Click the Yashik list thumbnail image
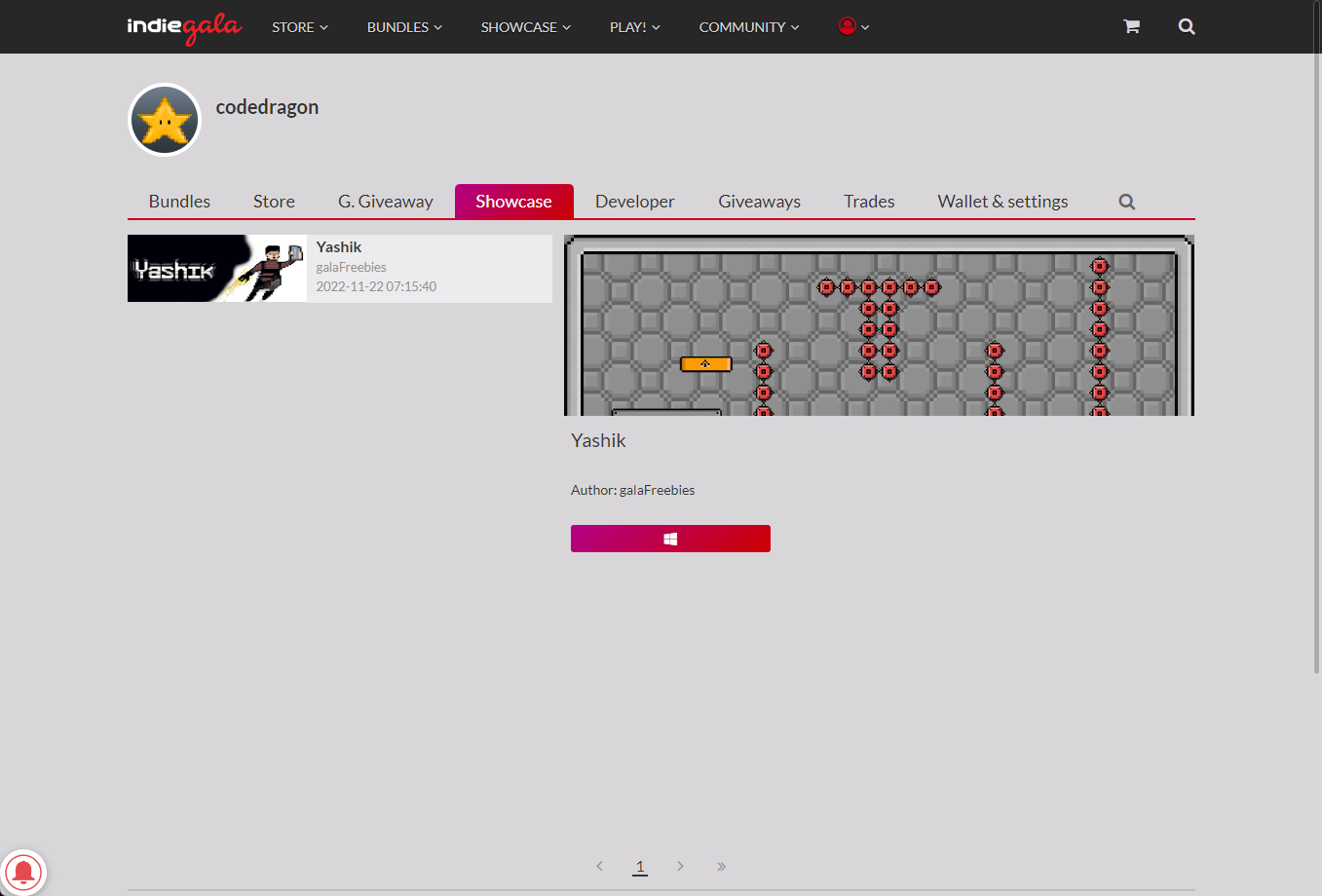This screenshot has height=896, width=1322. tap(217, 269)
